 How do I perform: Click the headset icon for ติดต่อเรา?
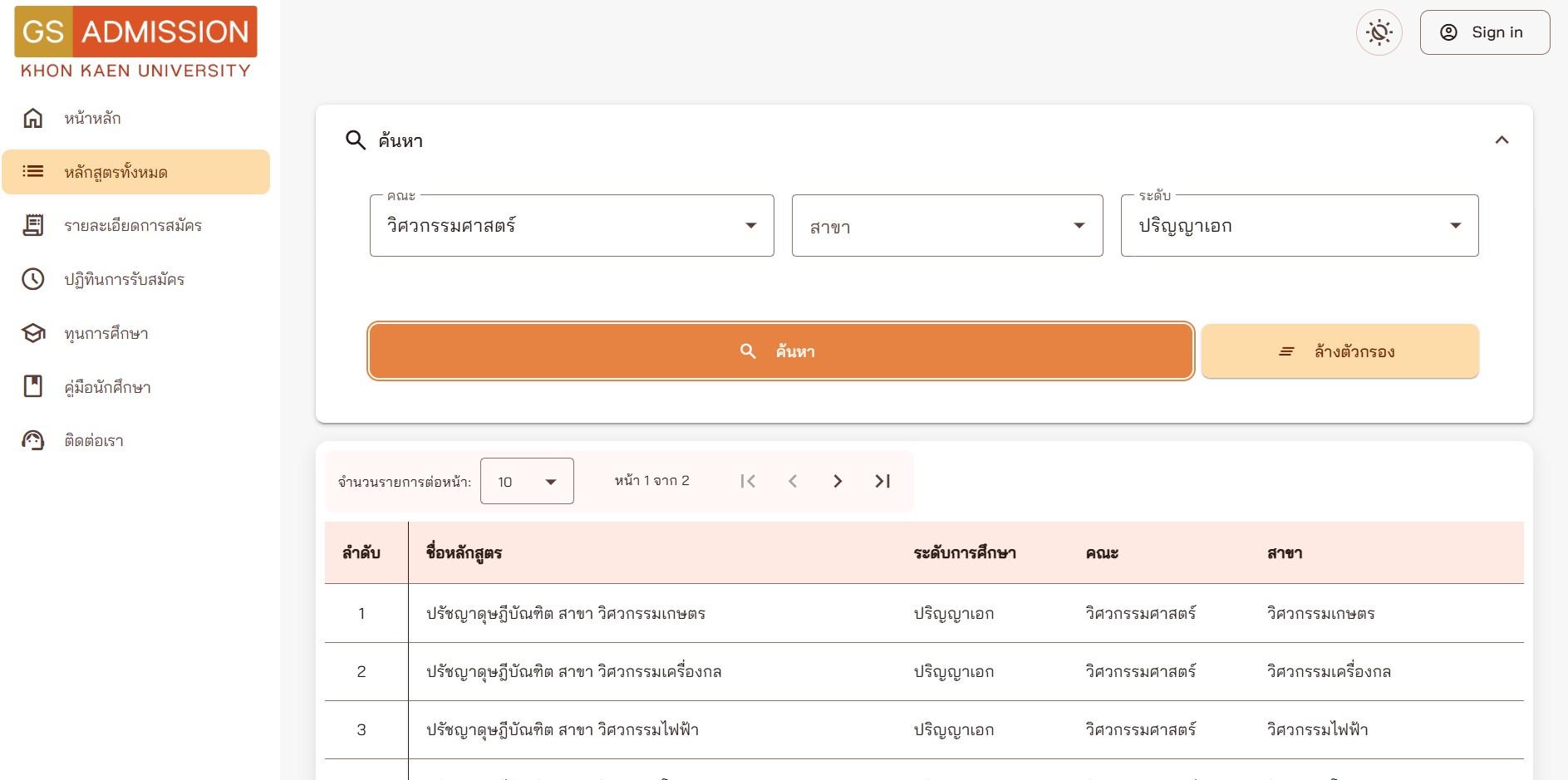33,440
